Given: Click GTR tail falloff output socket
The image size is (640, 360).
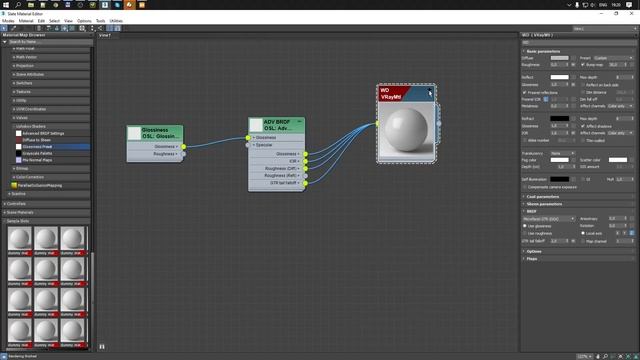Looking at the screenshot, I should (x=305, y=183).
